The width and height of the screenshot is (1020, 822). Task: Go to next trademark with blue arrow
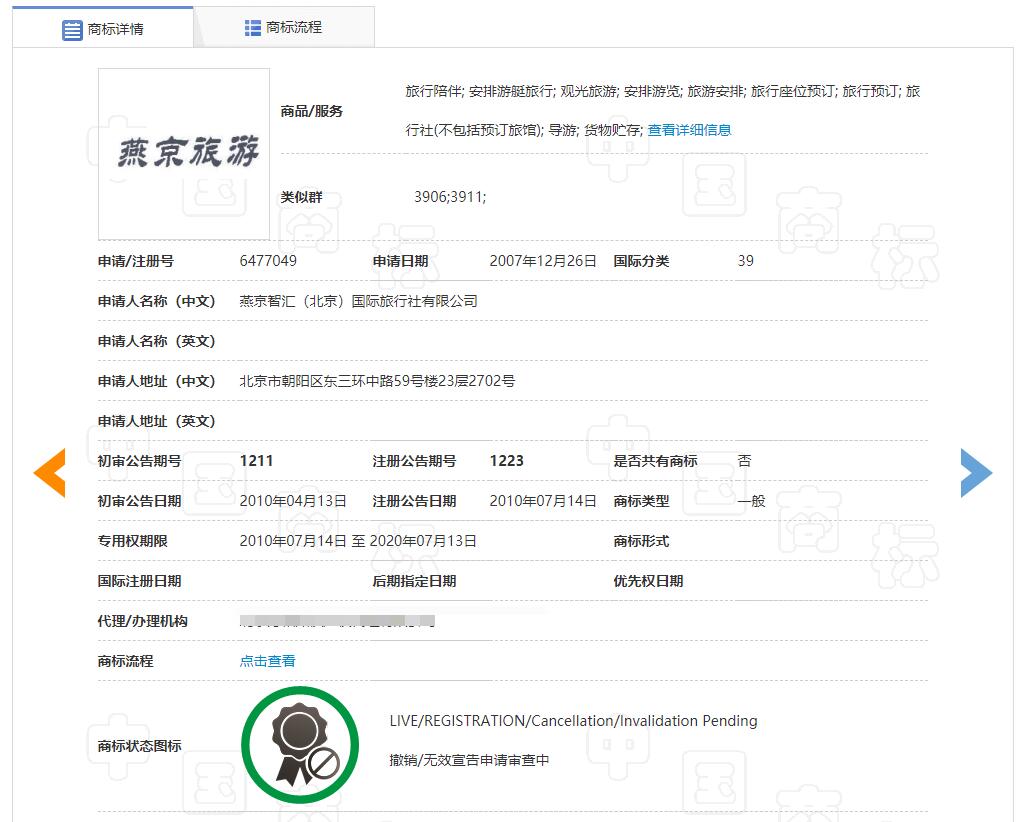click(976, 473)
